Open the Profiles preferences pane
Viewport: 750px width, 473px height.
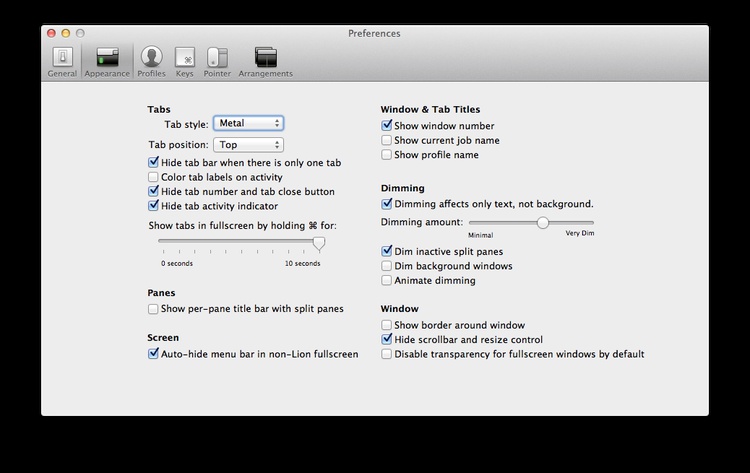point(151,58)
